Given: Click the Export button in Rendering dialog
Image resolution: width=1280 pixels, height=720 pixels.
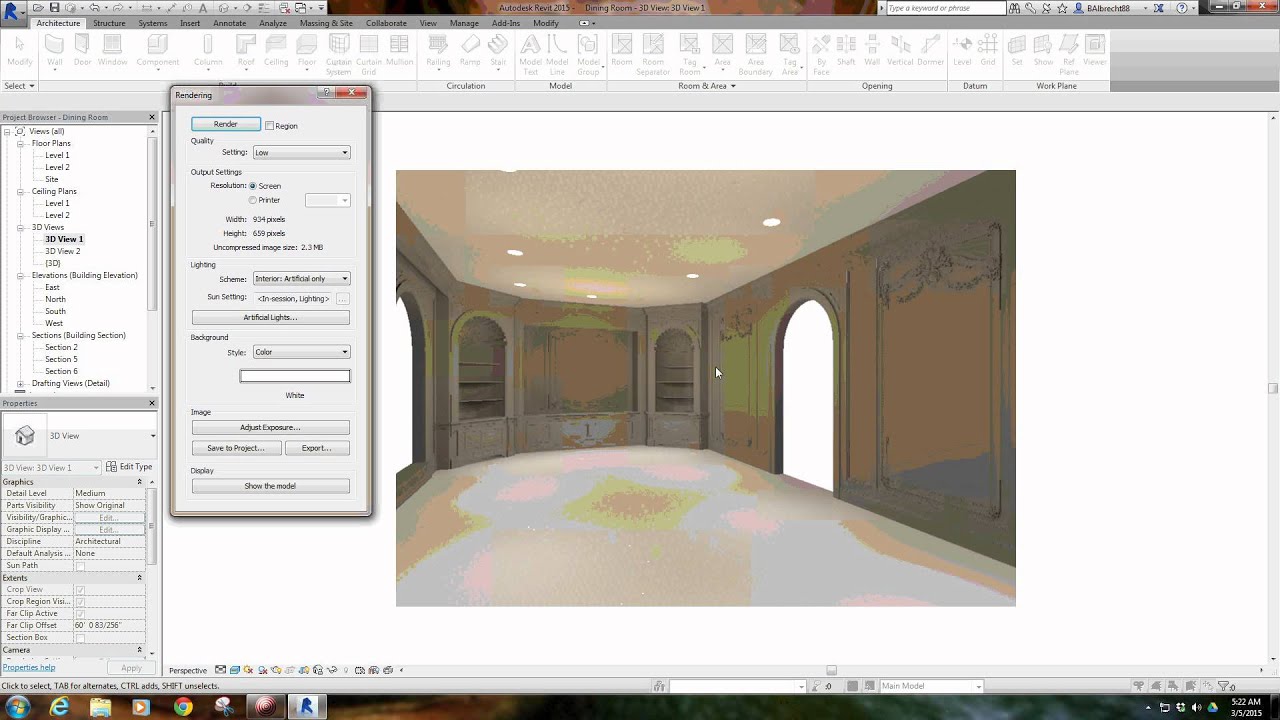Looking at the screenshot, I should point(317,448).
